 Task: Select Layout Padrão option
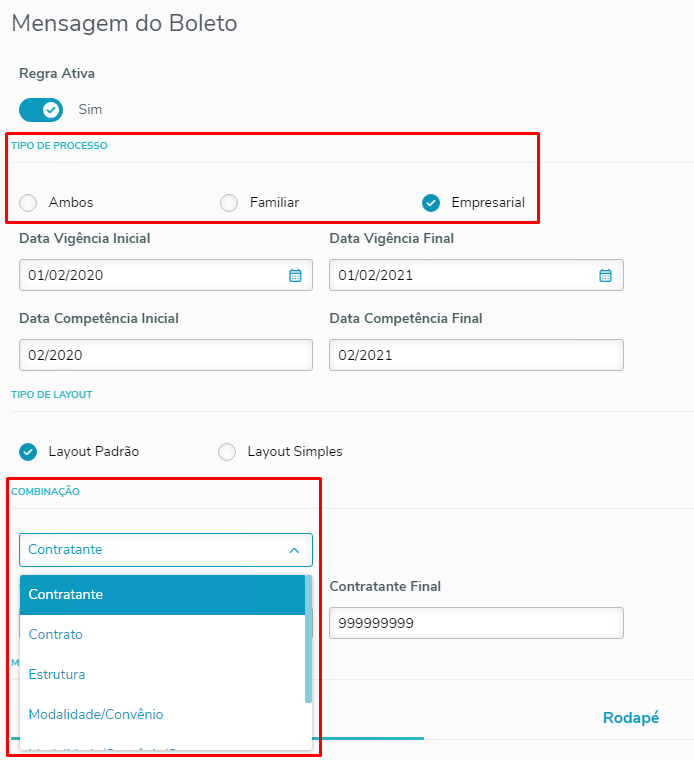[x=29, y=451]
